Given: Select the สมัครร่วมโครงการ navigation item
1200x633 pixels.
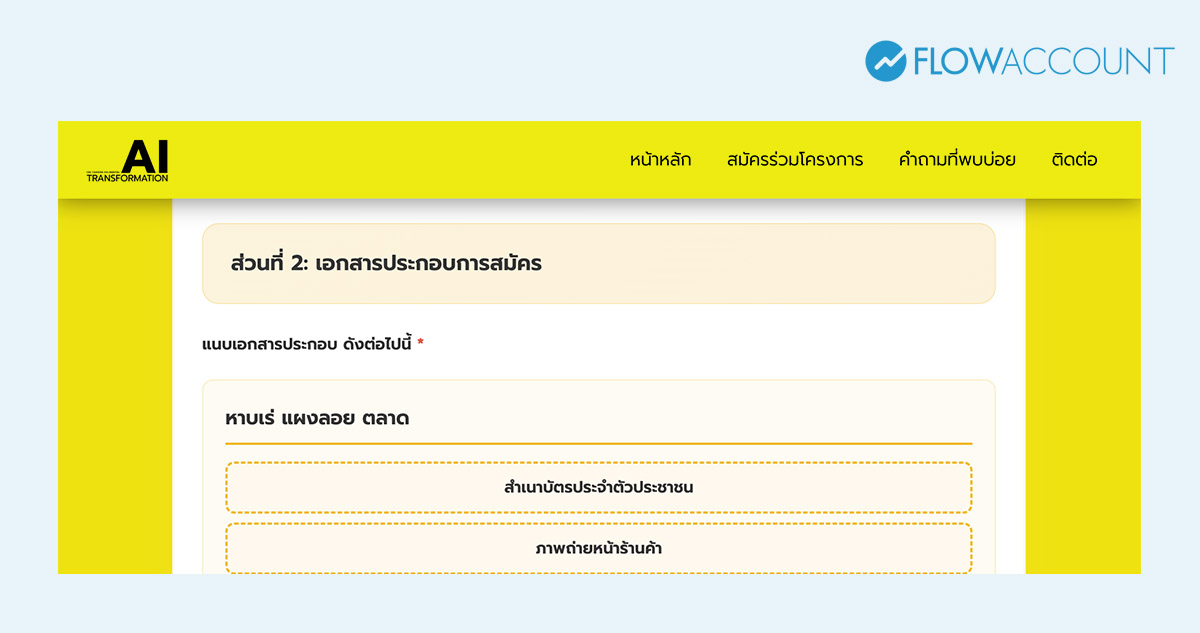Looking at the screenshot, I should click(x=795, y=159).
